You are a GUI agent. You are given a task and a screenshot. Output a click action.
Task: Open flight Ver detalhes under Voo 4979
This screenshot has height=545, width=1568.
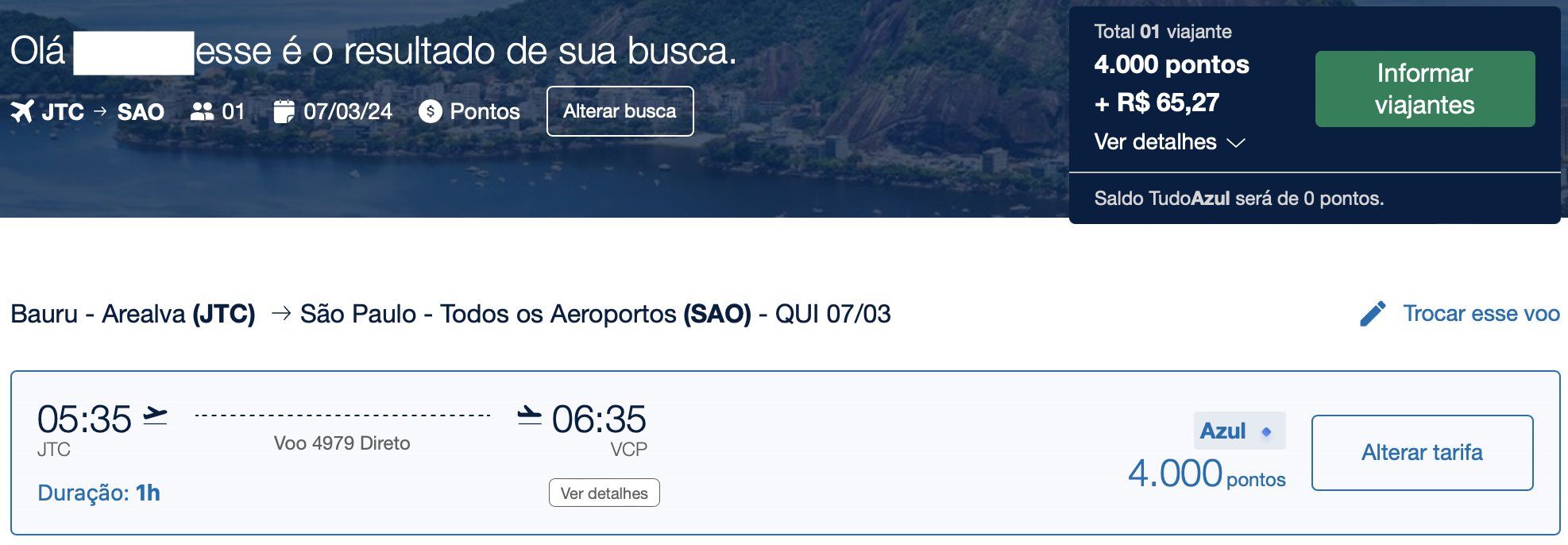[x=604, y=493]
